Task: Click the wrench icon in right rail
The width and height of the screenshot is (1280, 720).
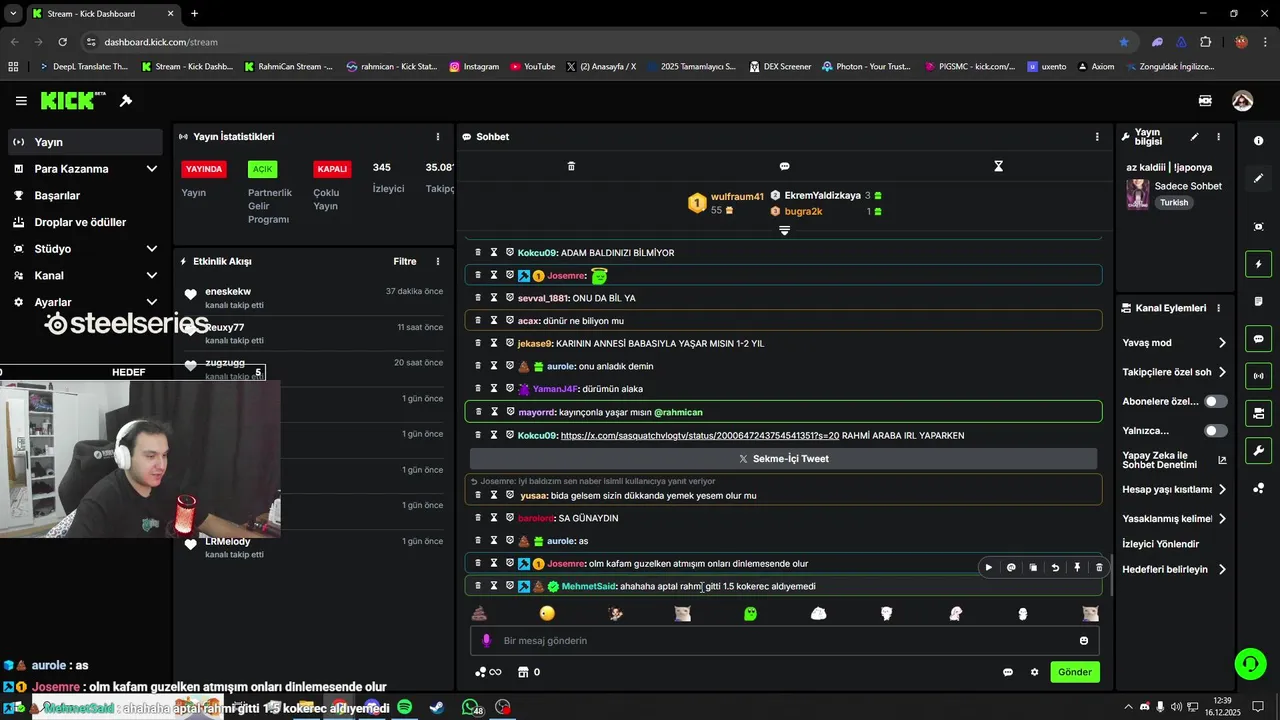Action: click(1258, 450)
